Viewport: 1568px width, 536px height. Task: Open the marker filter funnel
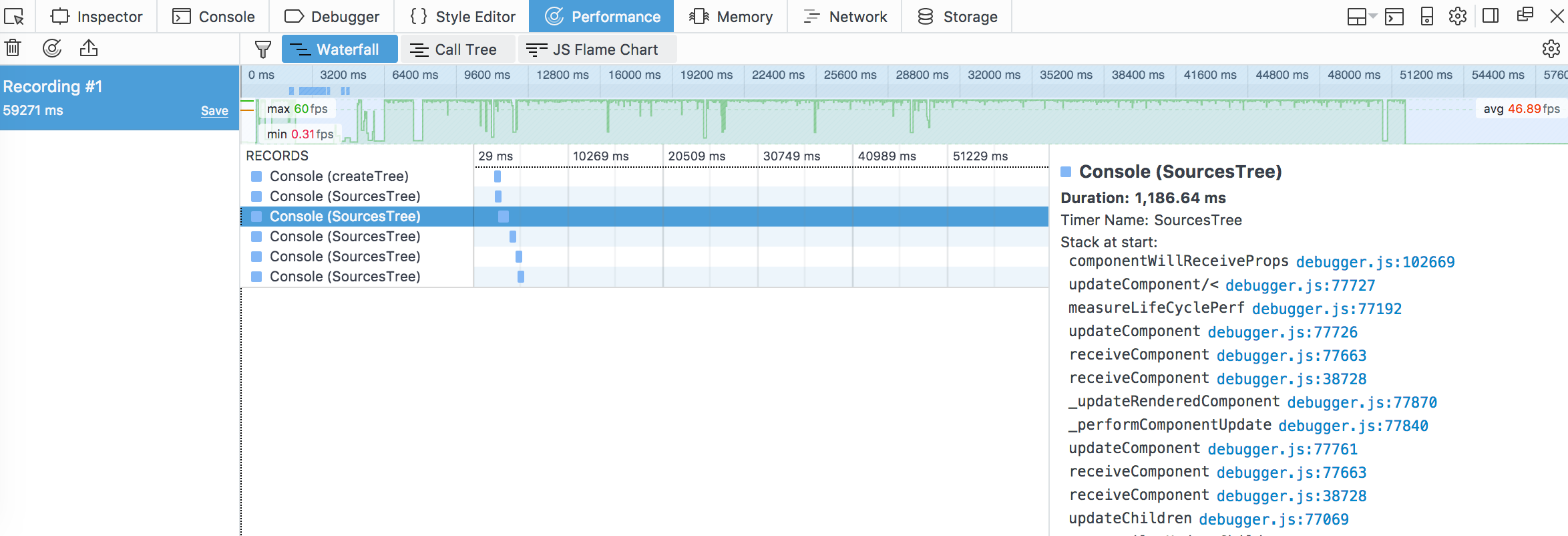point(263,49)
